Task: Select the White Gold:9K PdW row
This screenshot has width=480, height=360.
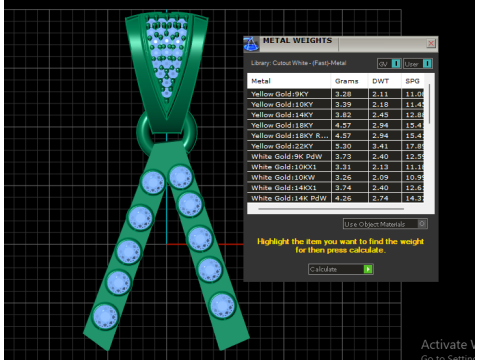Action: pos(336,156)
